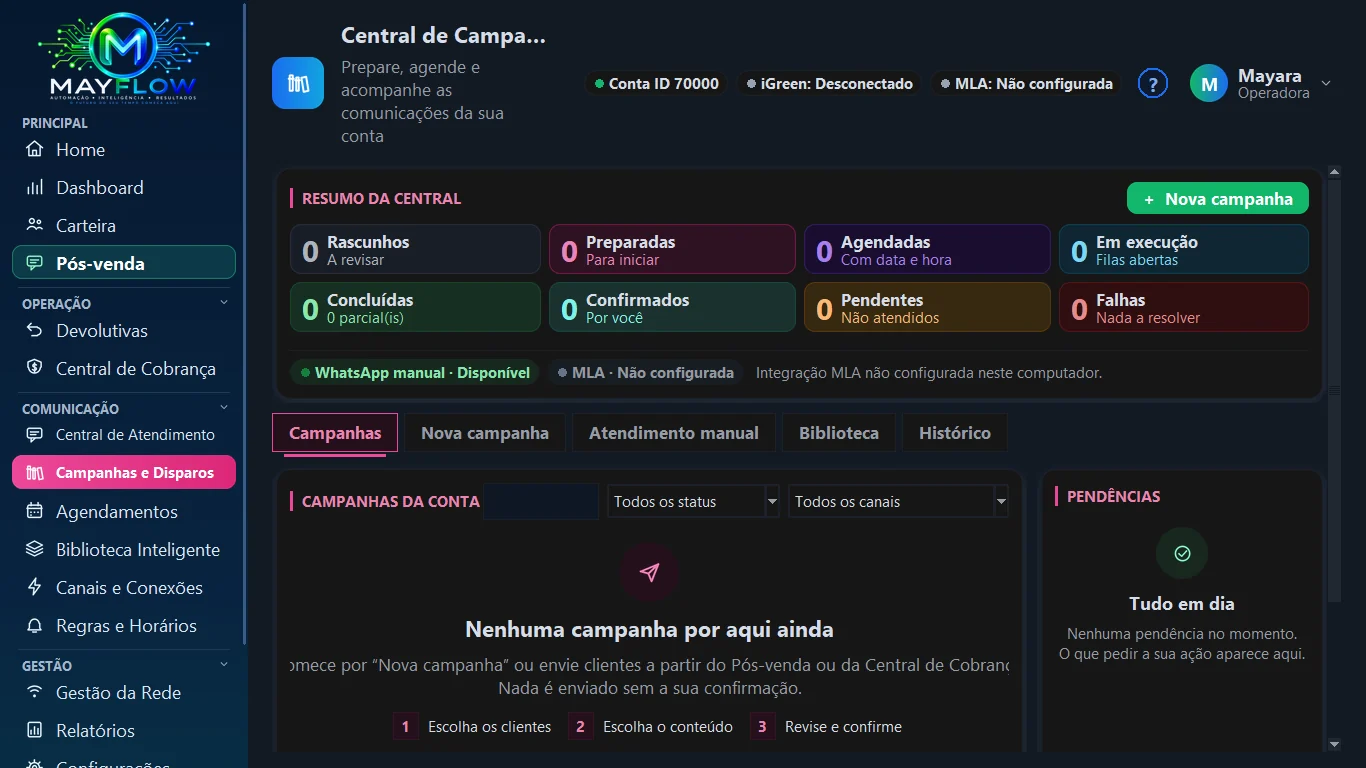This screenshot has height=768, width=1366.
Task: Open the Histórico tab
Action: pyautogui.click(x=955, y=433)
